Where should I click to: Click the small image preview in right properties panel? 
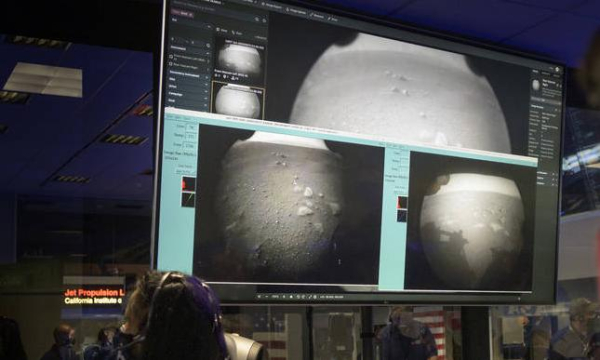point(536,85)
